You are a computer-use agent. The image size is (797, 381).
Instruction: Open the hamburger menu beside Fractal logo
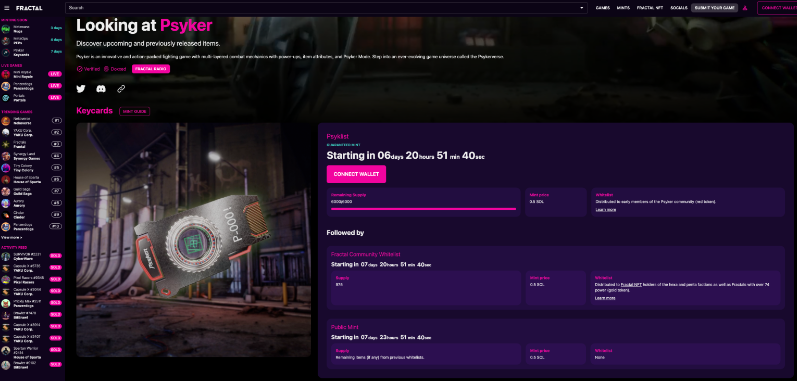(x=7, y=8)
